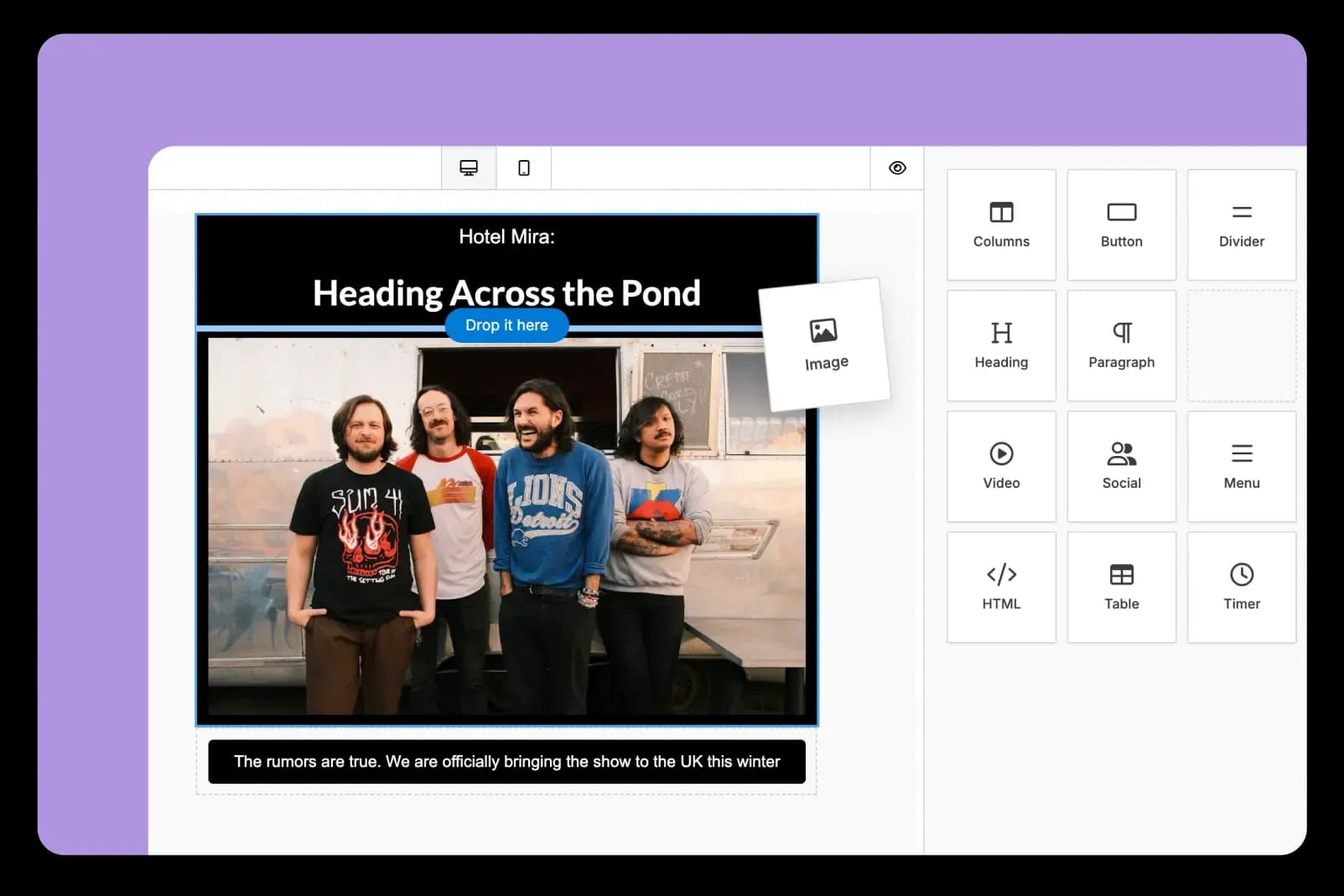
Task: Select the Menu block
Action: [x=1241, y=466]
